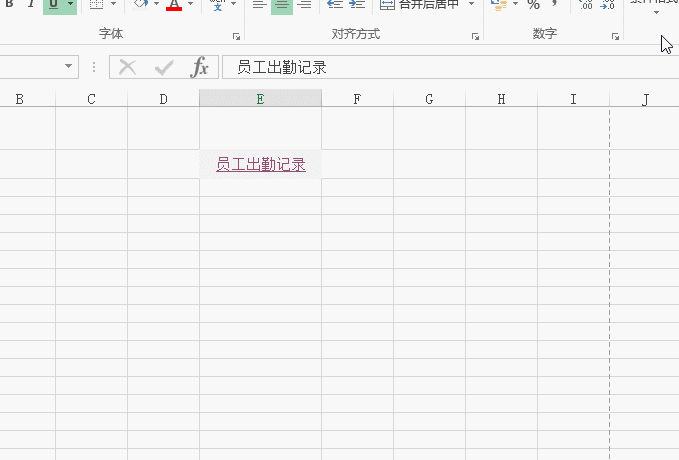Screen dimensions: 679x460
Task: Click the formula bar text 员工出勤记录
Action: pyautogui.click(x=282, y=68)
